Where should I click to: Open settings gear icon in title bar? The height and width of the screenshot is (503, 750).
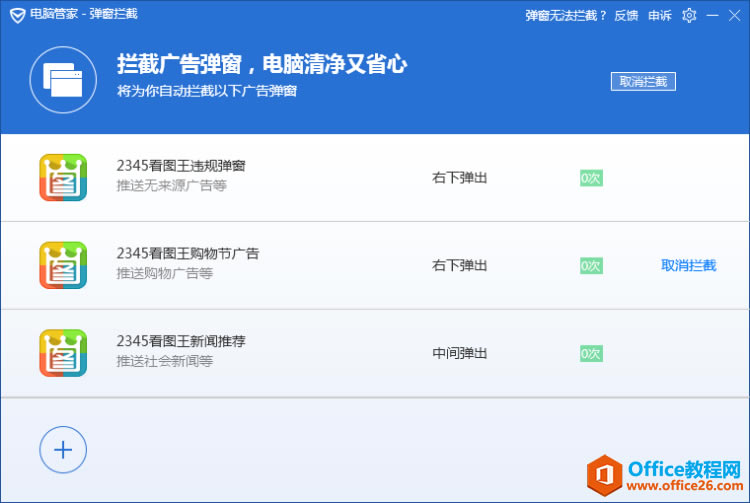click(689, 16)
